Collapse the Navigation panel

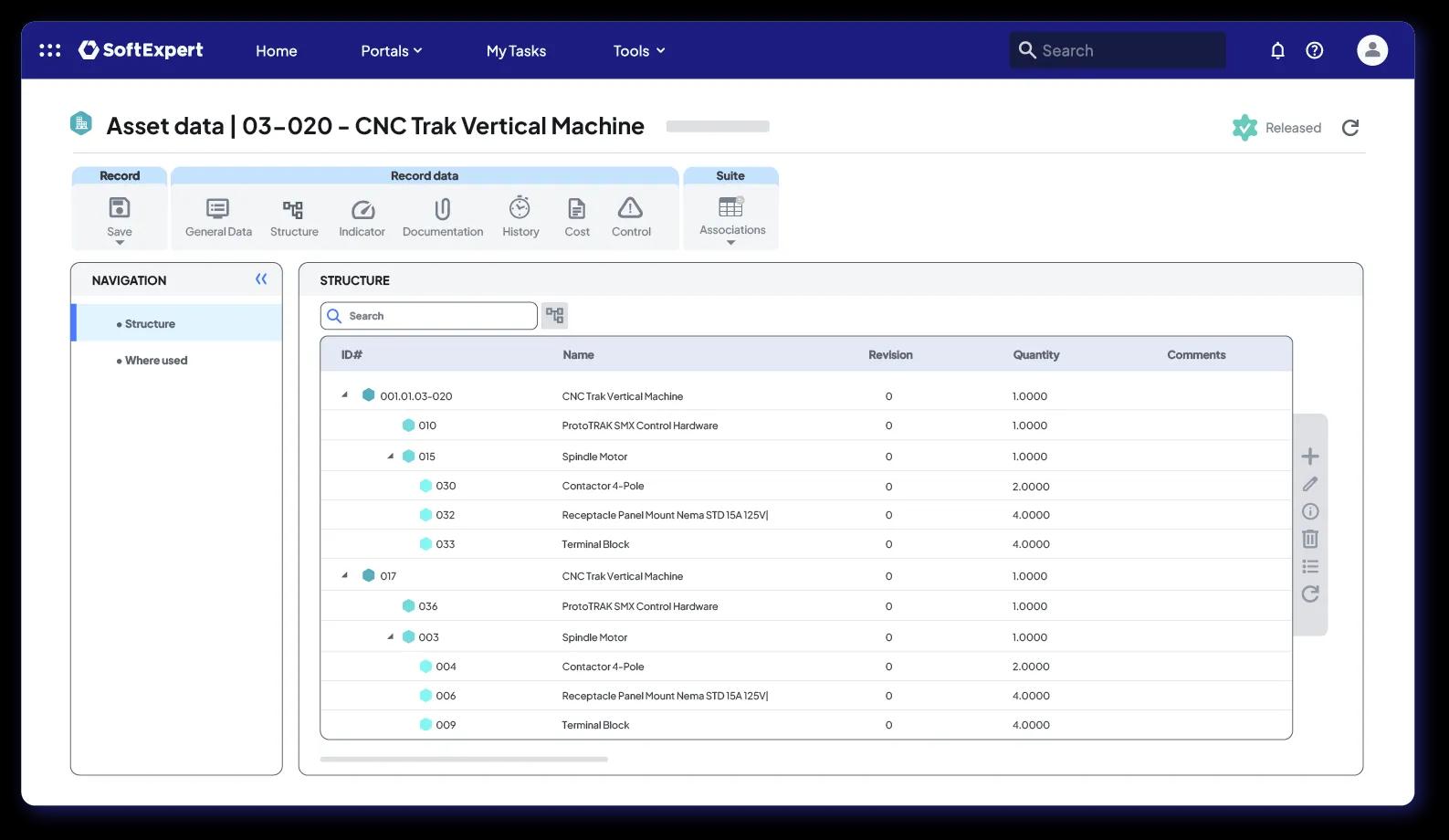[261, 279]
